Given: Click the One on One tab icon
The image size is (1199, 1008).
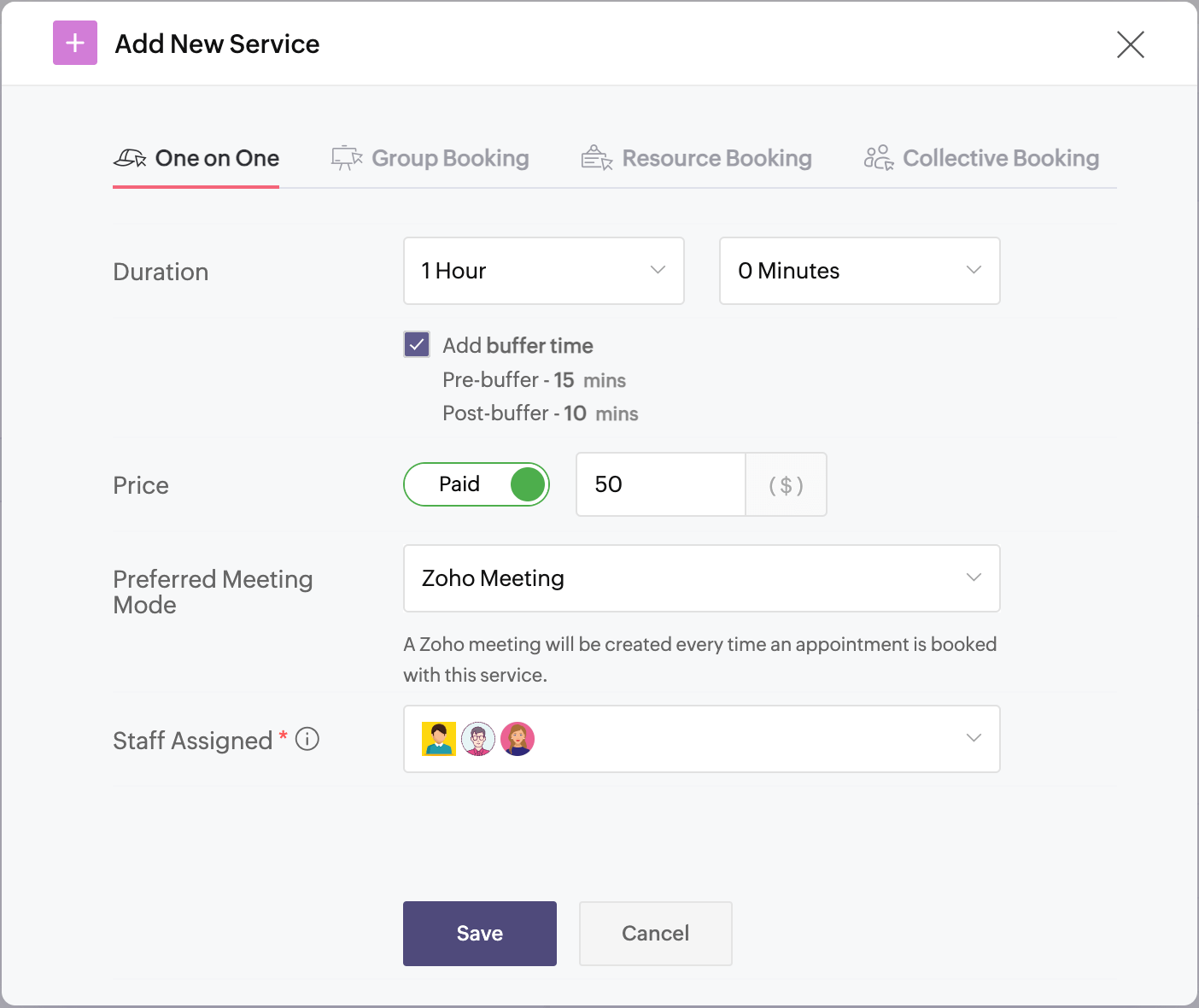Looking at the screenshot, I should (130, 158).
